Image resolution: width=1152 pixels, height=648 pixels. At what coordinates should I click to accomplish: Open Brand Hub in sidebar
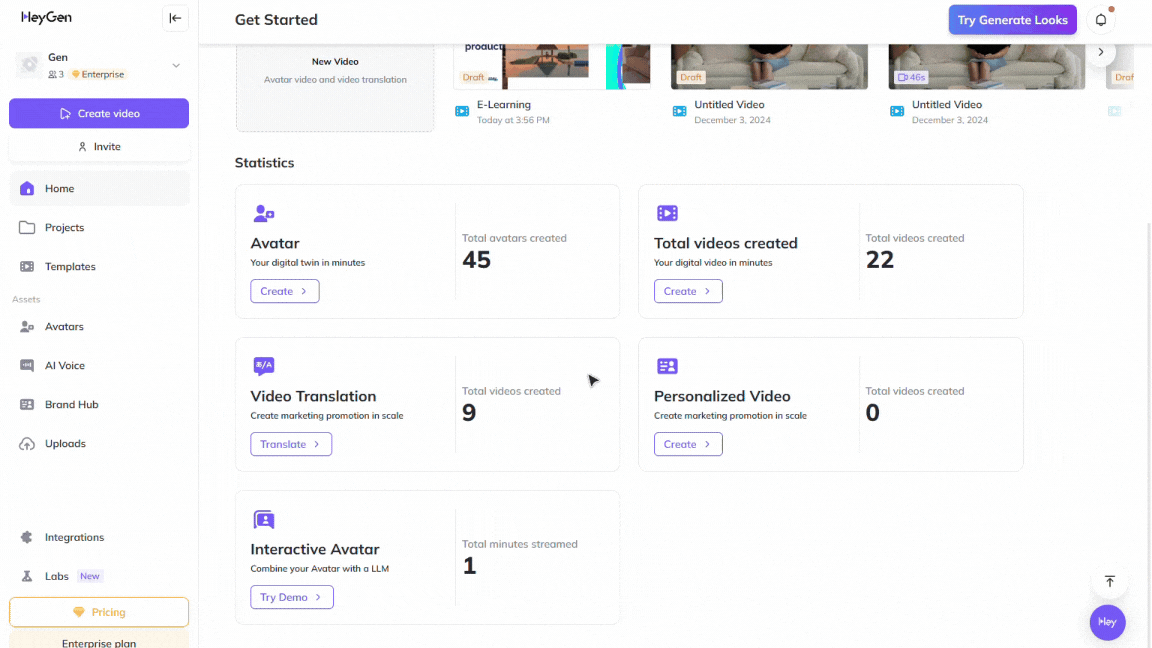pos(99,405)
